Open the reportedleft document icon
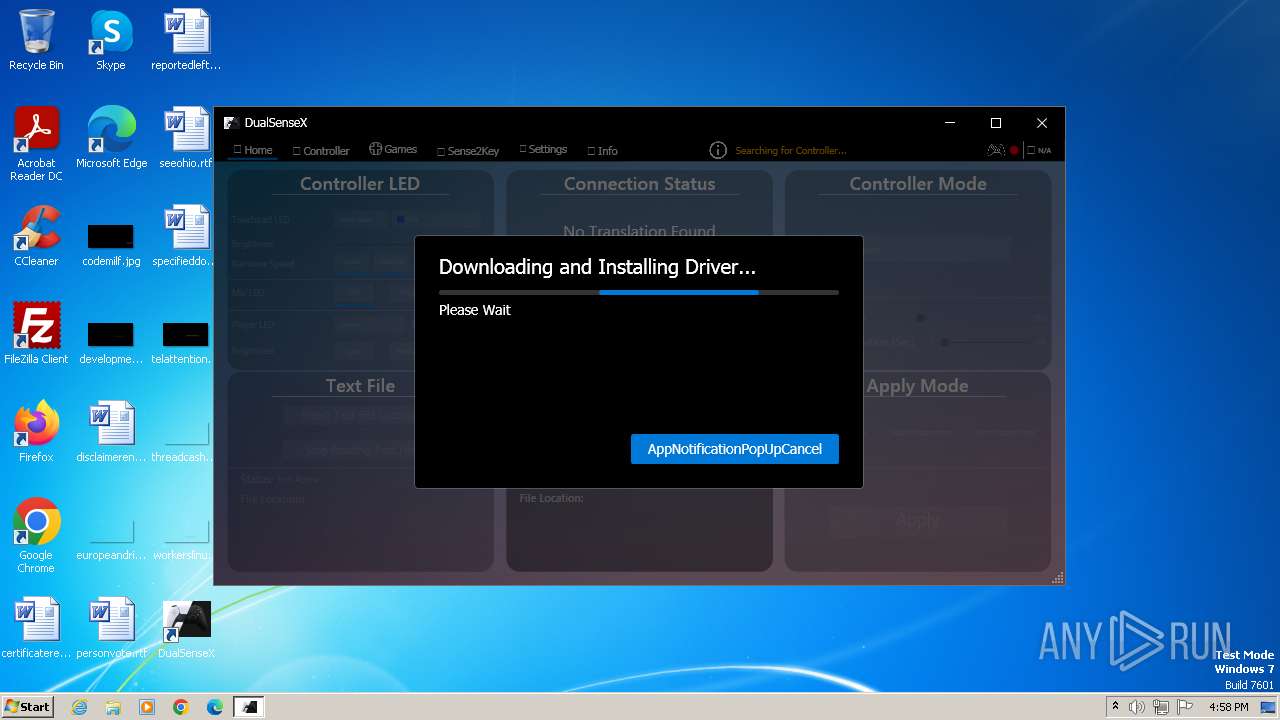 [x=186, y=40]
